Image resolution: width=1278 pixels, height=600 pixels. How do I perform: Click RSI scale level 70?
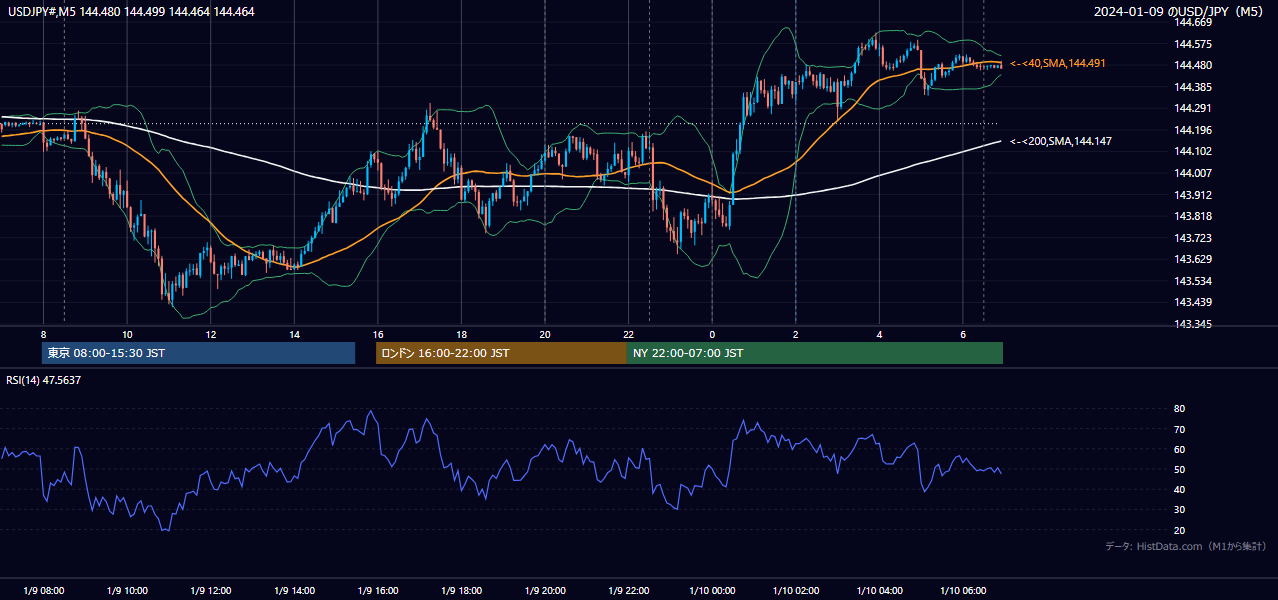[1179, 429]
